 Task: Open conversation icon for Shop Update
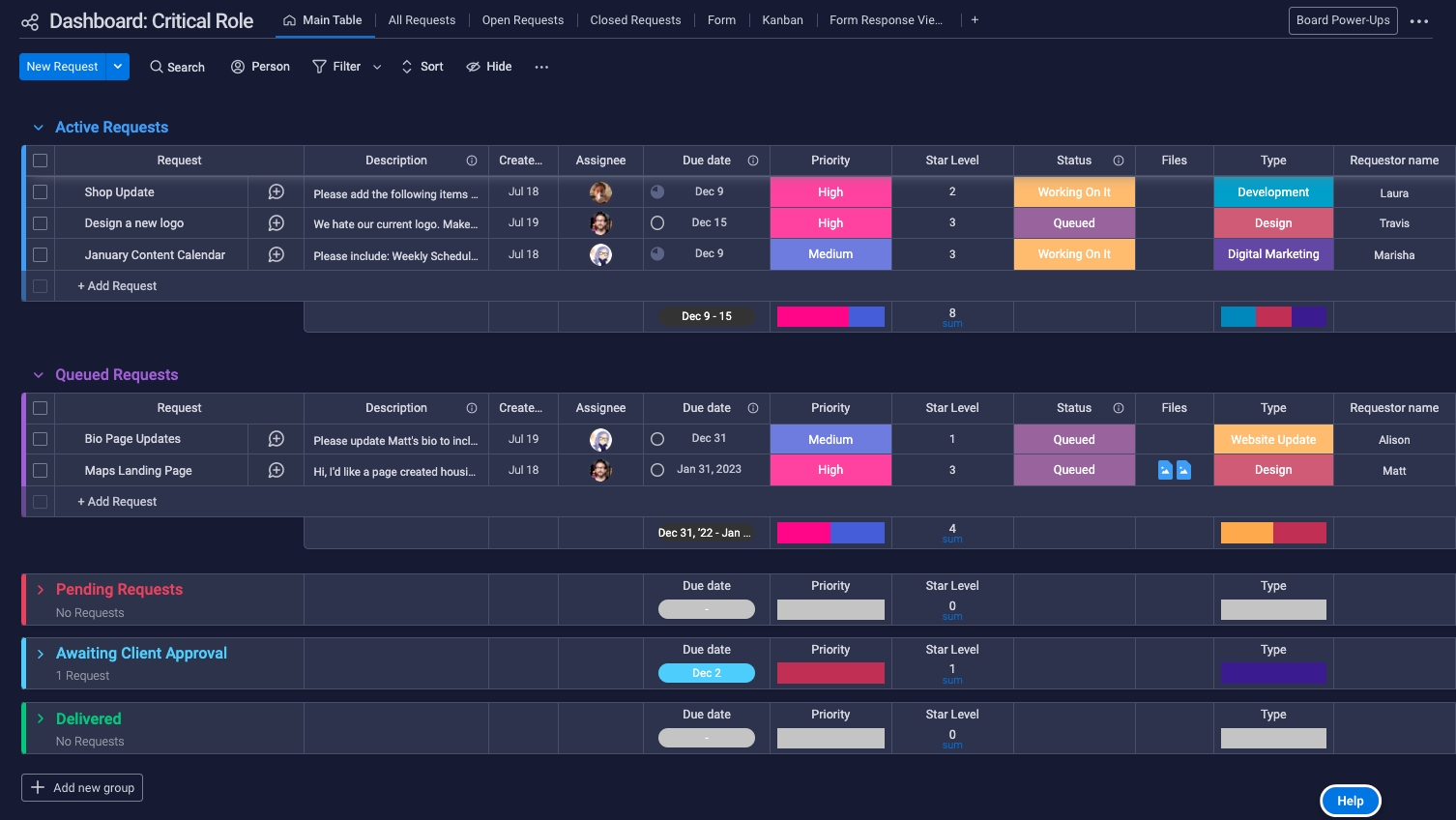[276, 192]
